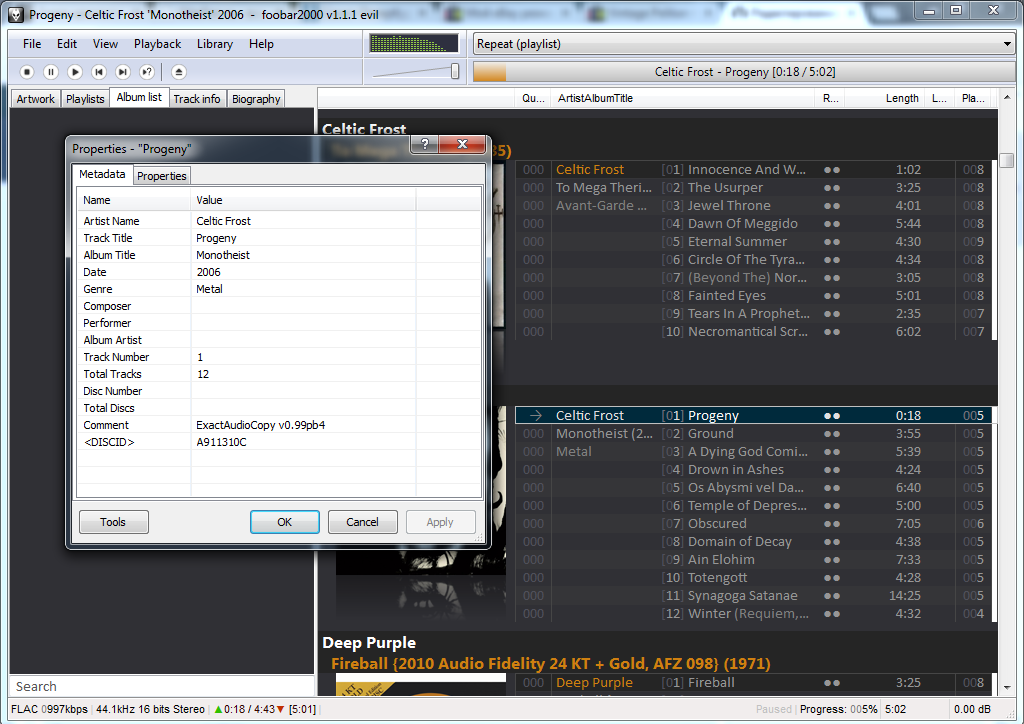Cancel the Properties dialog
Viewport: 1024px width, 724px height.
(362, 522)
